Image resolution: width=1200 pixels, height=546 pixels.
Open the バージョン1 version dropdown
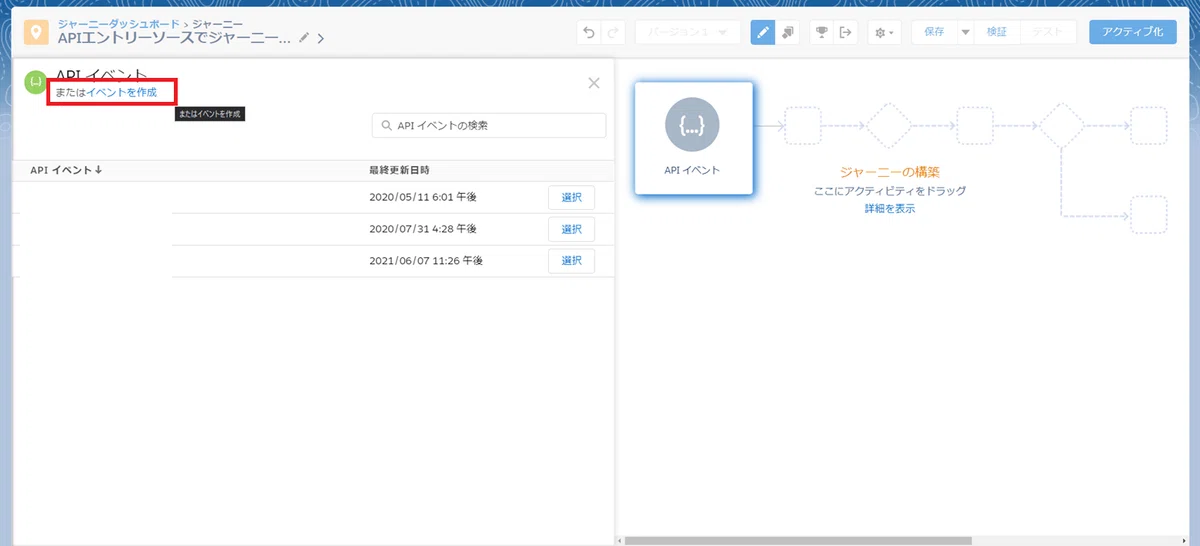tap(688, 32)
